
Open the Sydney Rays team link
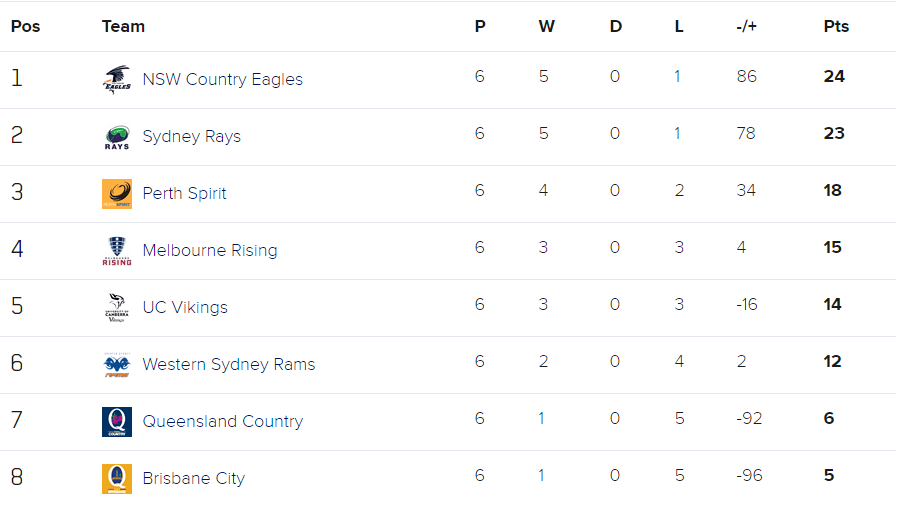192,136
